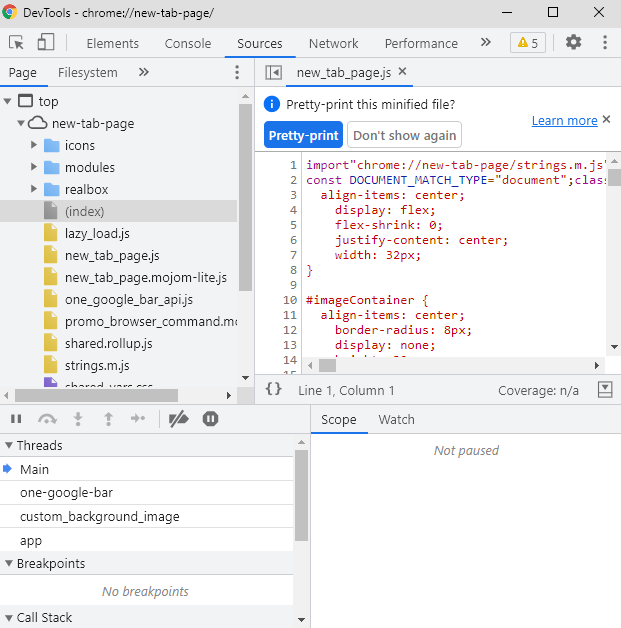The height and width of the screenshot is (628, 621).
Task: Show more DevTools panel tabs
Action: [x=486, y=42]
